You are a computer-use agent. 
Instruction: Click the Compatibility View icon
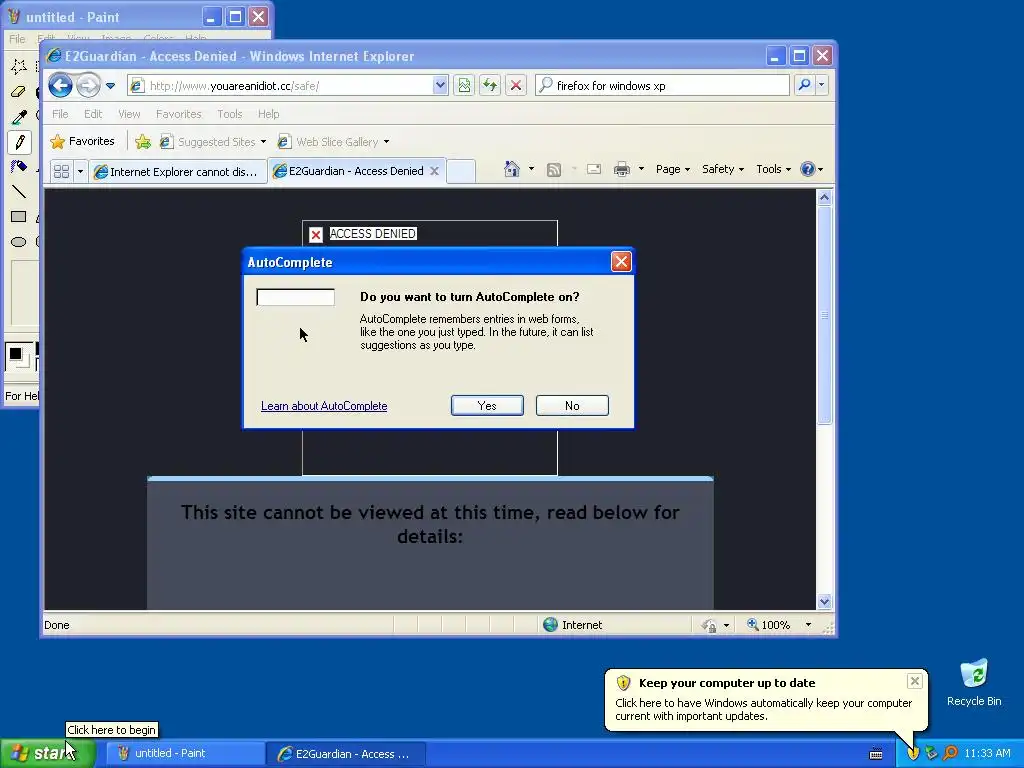[464, 85]
